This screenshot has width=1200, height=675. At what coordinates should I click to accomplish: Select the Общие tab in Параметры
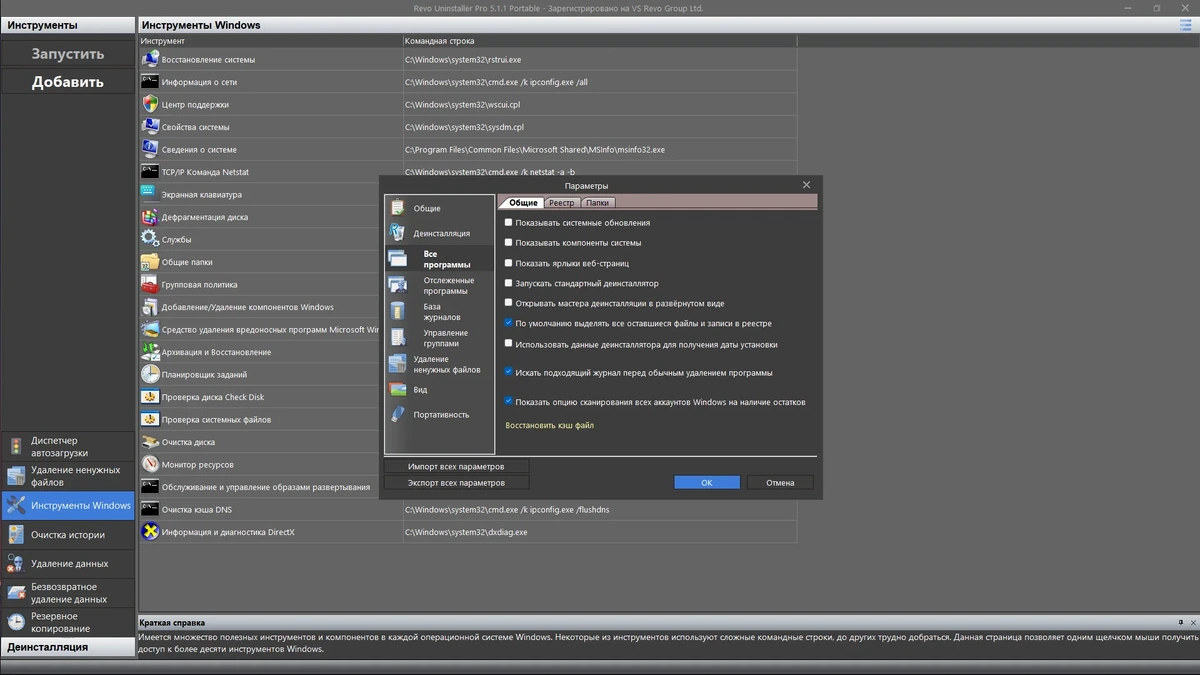(523, 203)
